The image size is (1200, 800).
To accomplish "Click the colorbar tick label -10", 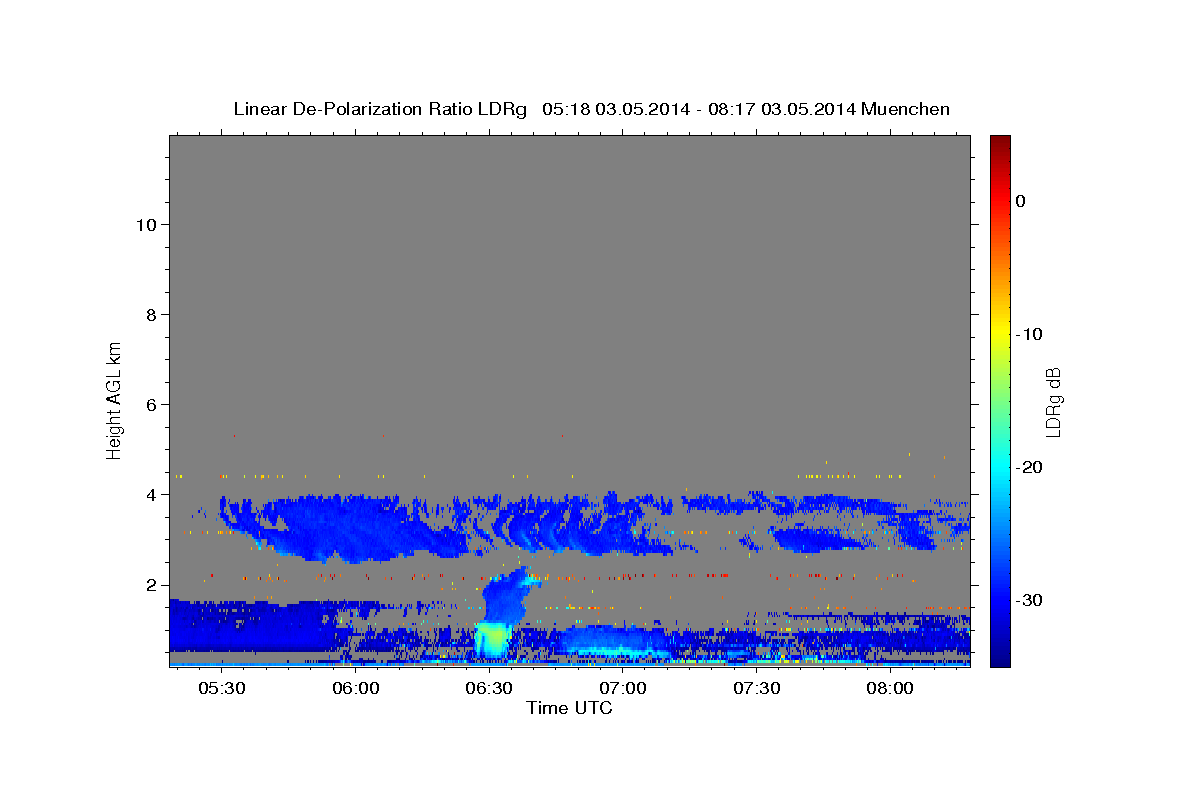I will (x=1027, y=334).
